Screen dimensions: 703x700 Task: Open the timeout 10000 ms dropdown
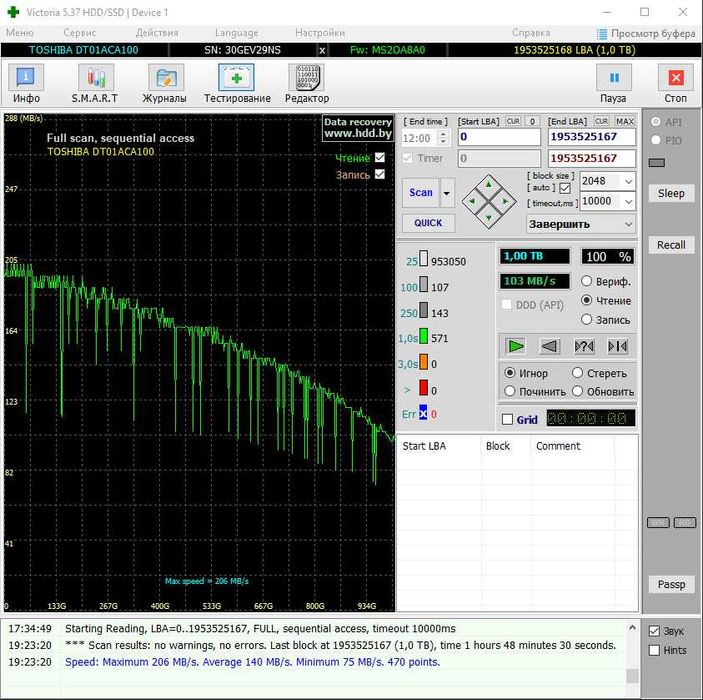point(627,201)
